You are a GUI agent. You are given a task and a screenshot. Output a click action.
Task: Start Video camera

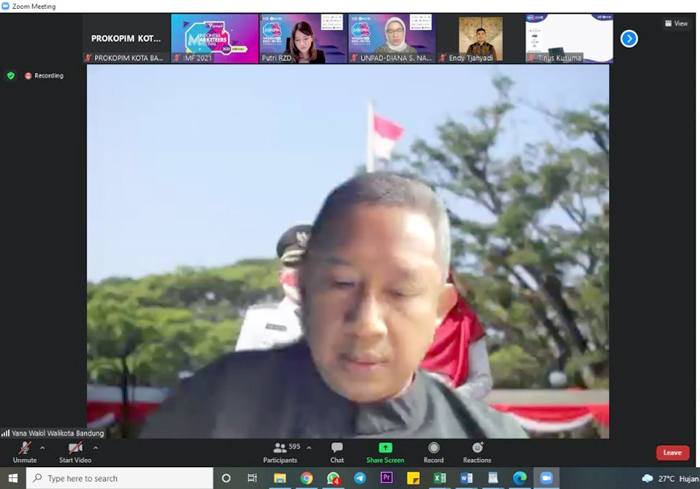click(x=74, y=450)
